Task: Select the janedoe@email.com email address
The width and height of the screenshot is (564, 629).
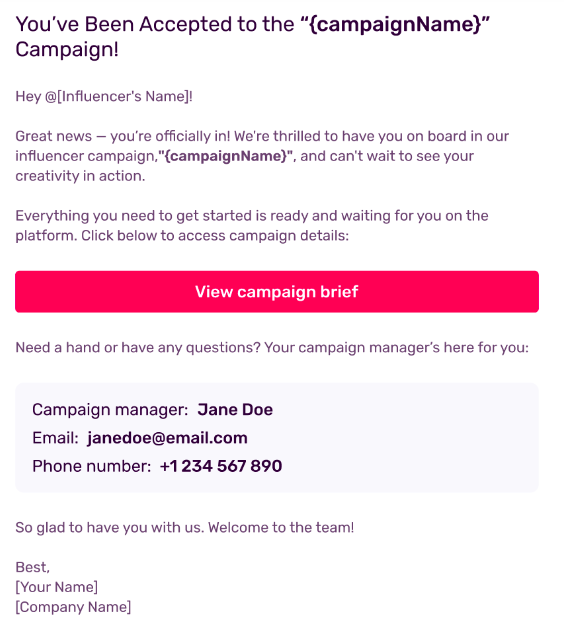Action: (167, 438)
